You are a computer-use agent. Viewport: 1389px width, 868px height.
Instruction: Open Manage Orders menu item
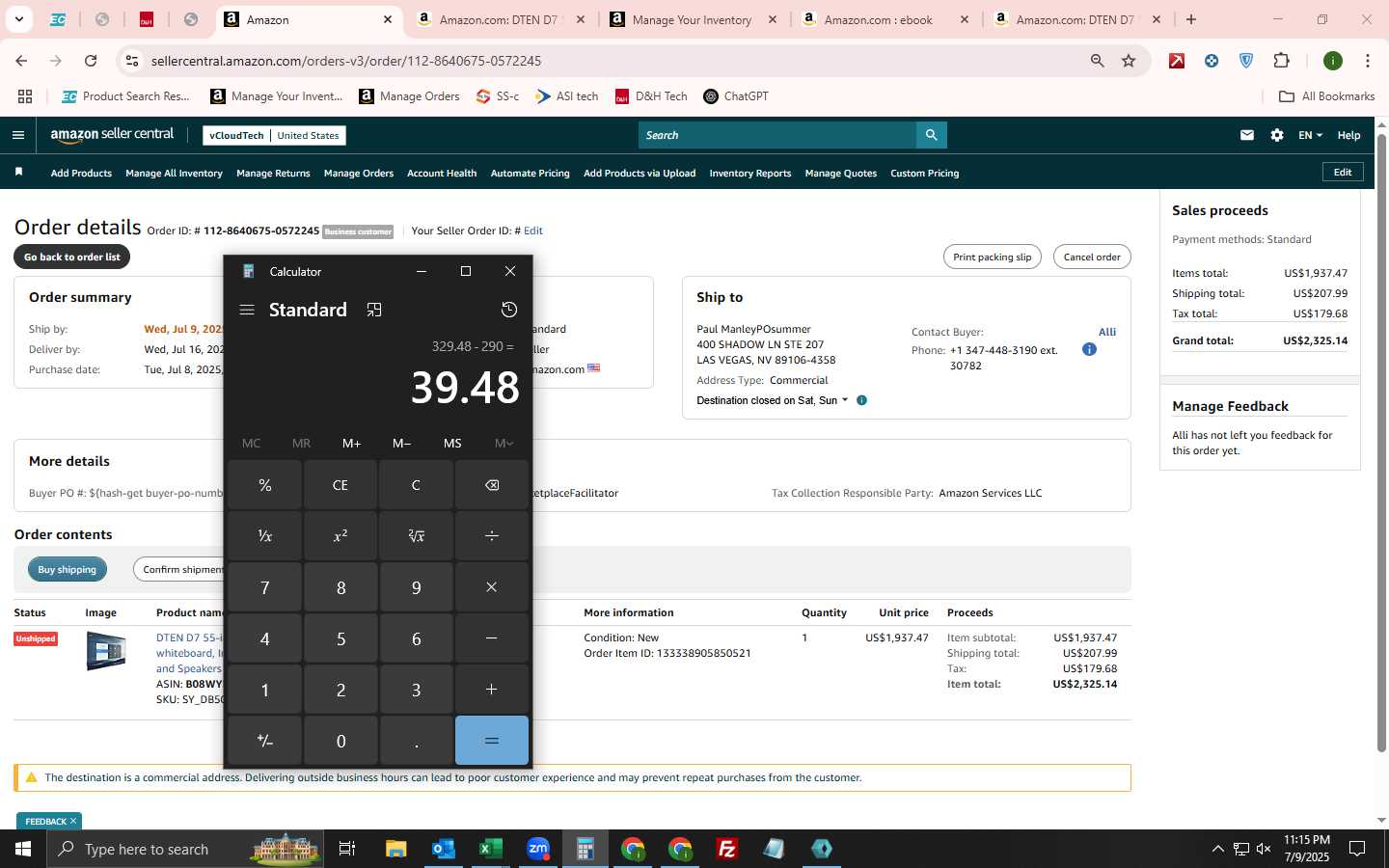(x=359, y=174)
